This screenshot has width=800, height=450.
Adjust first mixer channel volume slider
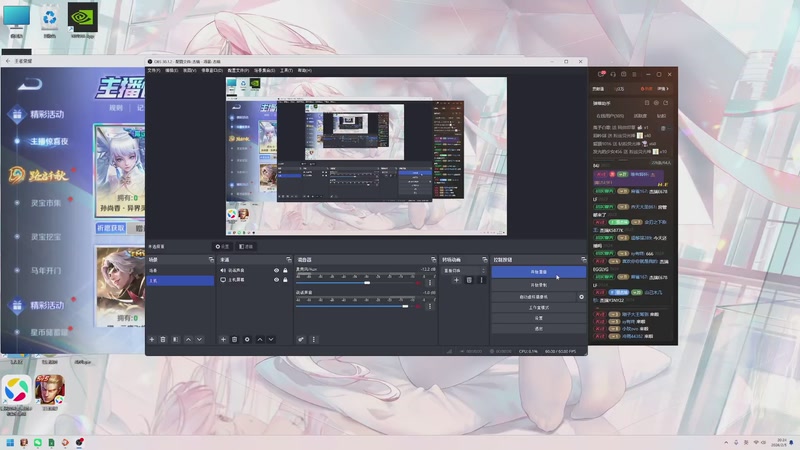coord(367,283)
